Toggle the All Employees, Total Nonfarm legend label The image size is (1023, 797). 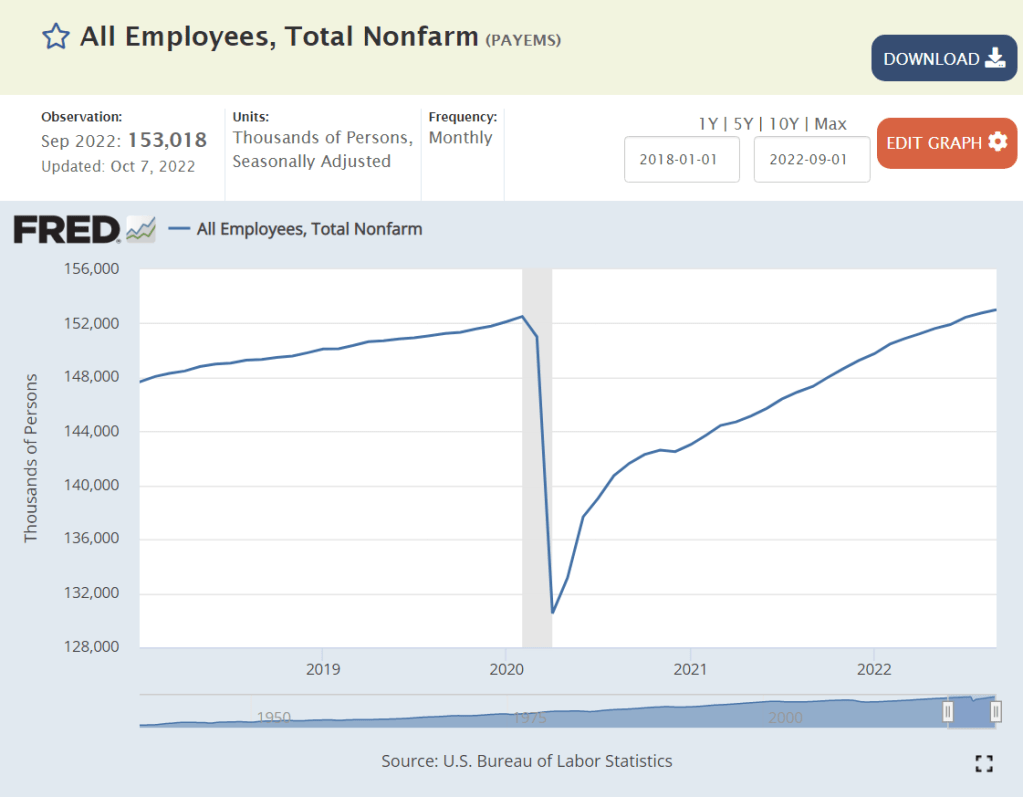point(309,229)
